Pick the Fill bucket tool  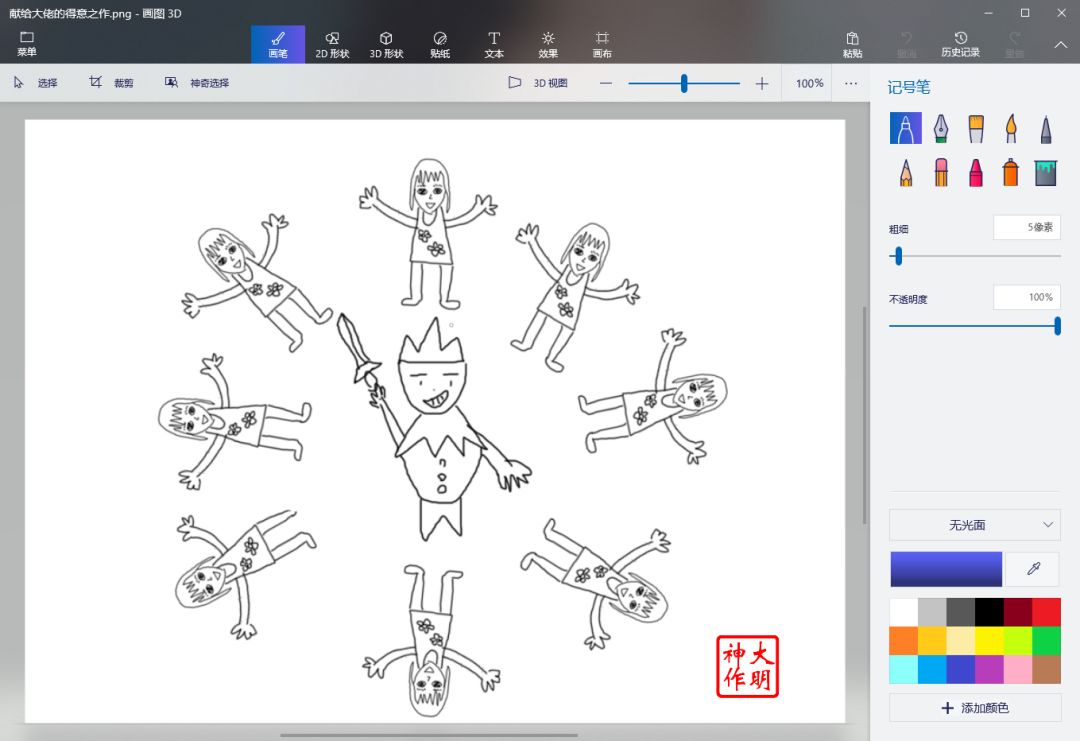coord(1046,172)
